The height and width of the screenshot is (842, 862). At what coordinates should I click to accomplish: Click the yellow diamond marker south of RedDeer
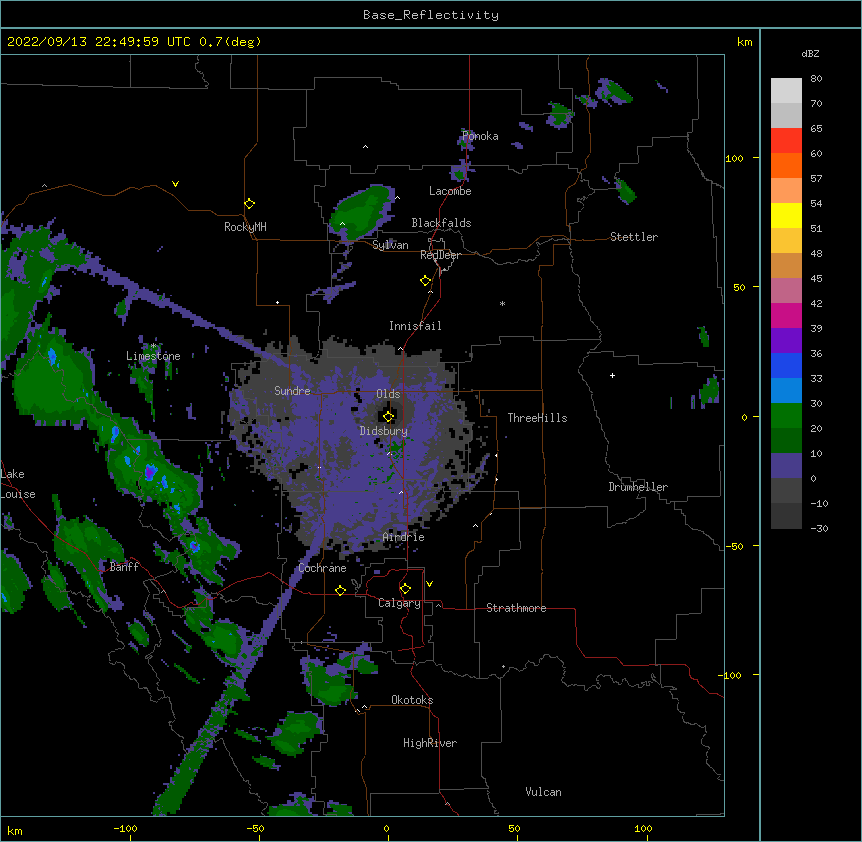[425, 280]
